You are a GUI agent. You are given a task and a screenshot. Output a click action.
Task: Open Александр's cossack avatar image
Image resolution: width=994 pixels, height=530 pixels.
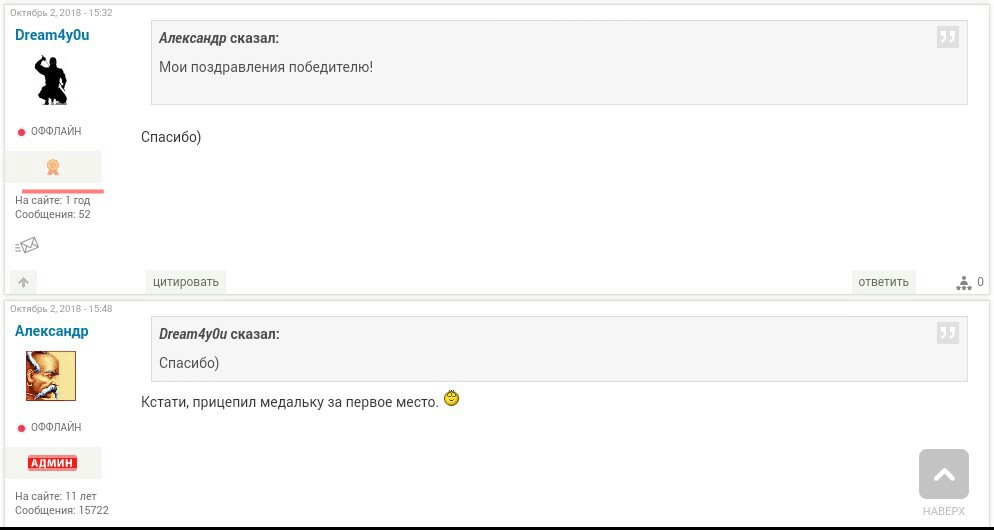click(x=51, y=376)
